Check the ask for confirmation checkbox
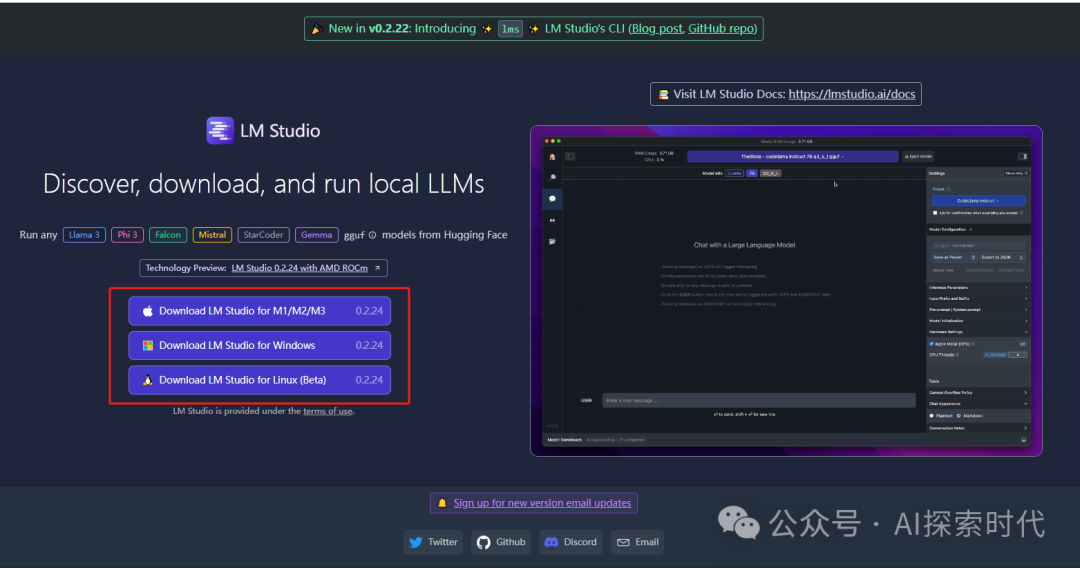The width and height of the screenshot is (1080, 568). (x=934, y=212)
